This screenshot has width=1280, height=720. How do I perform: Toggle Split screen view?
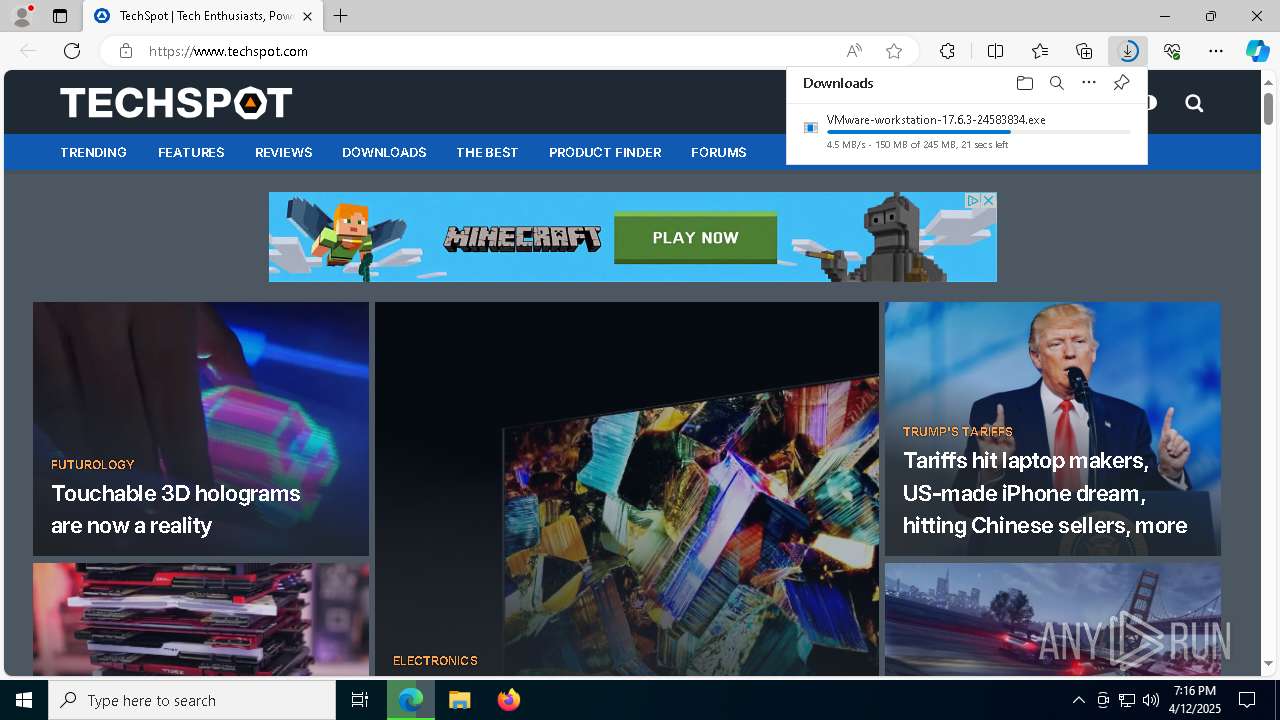(995, 51)
